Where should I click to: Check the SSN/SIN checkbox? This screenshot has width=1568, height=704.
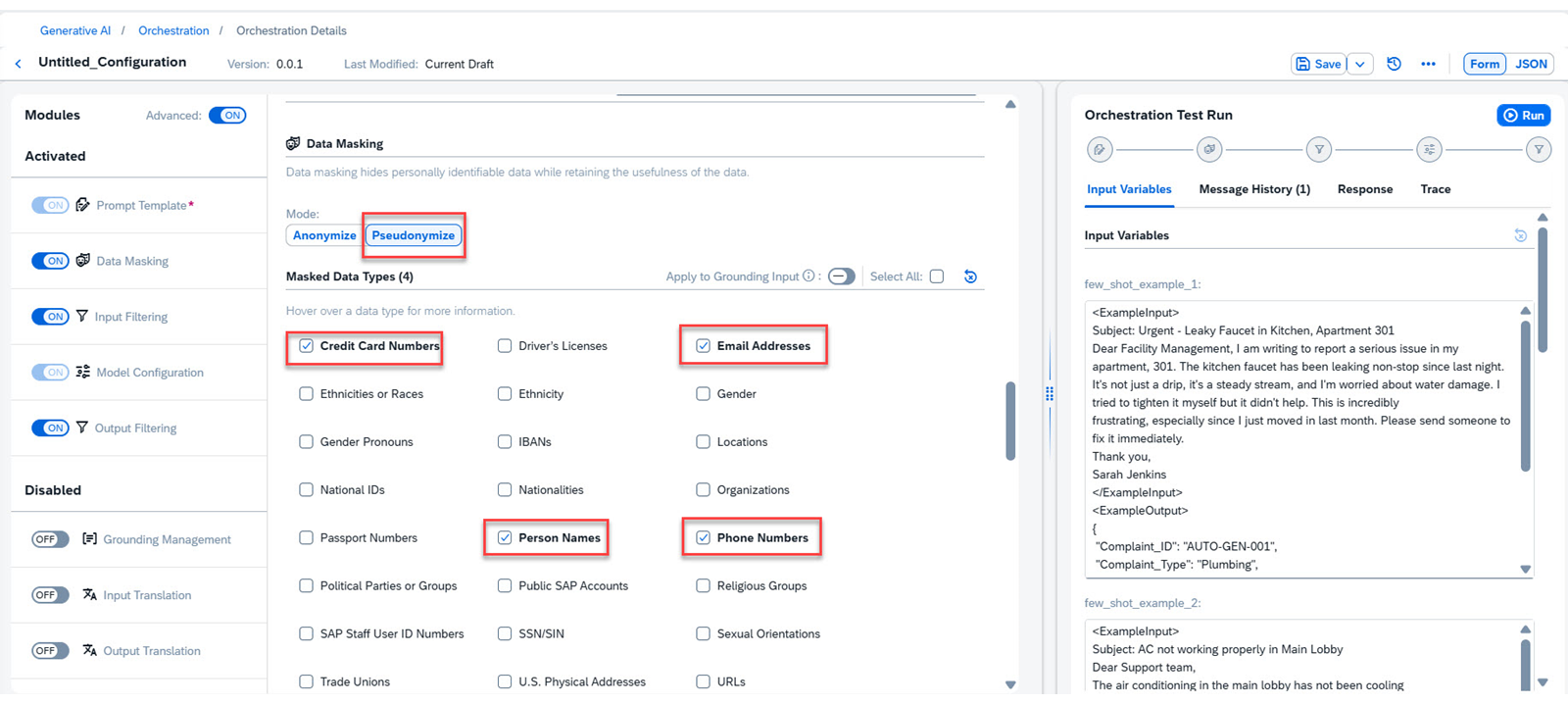coord(505,634)
